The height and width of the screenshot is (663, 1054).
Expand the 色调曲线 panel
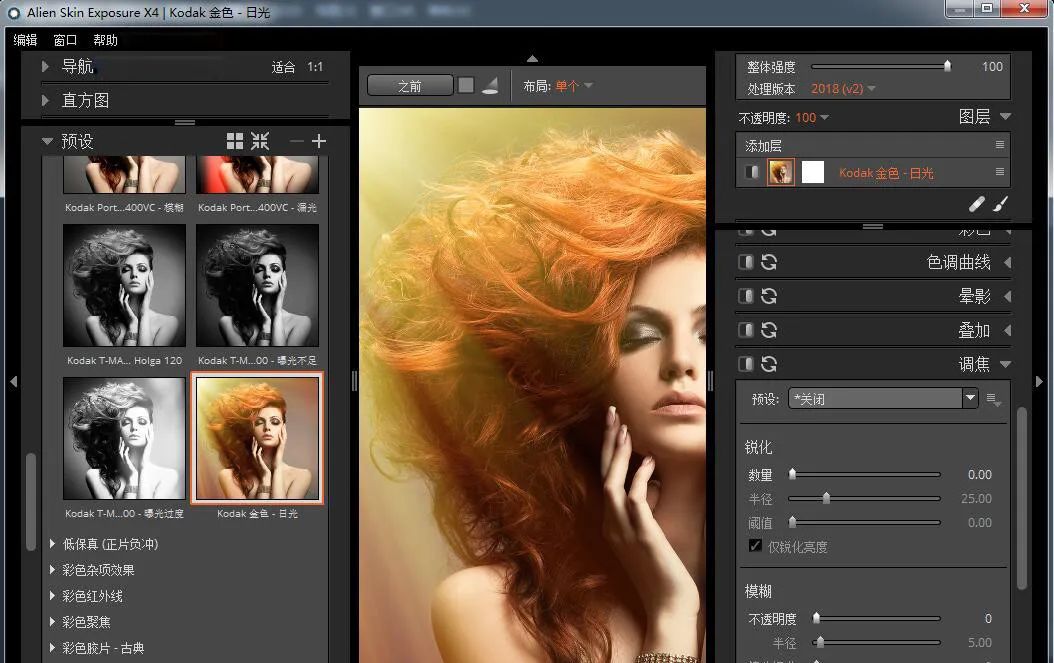tap(1007, 262)
